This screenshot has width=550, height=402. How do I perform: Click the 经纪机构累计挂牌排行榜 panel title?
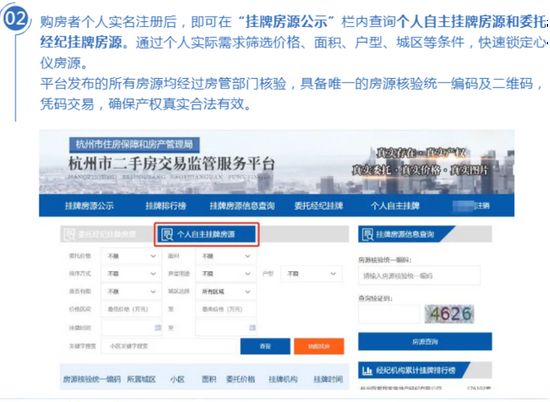[416, 370]
